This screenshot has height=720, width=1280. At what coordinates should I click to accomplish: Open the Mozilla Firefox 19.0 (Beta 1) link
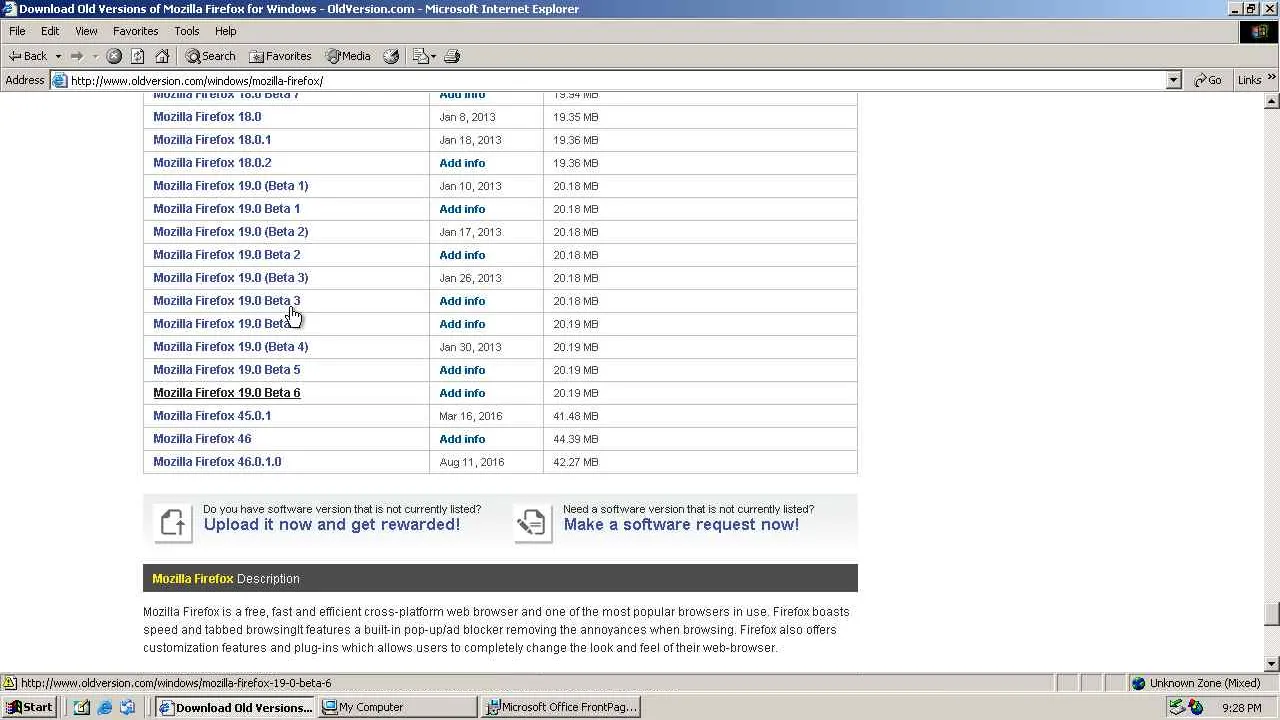pos(230,186)
